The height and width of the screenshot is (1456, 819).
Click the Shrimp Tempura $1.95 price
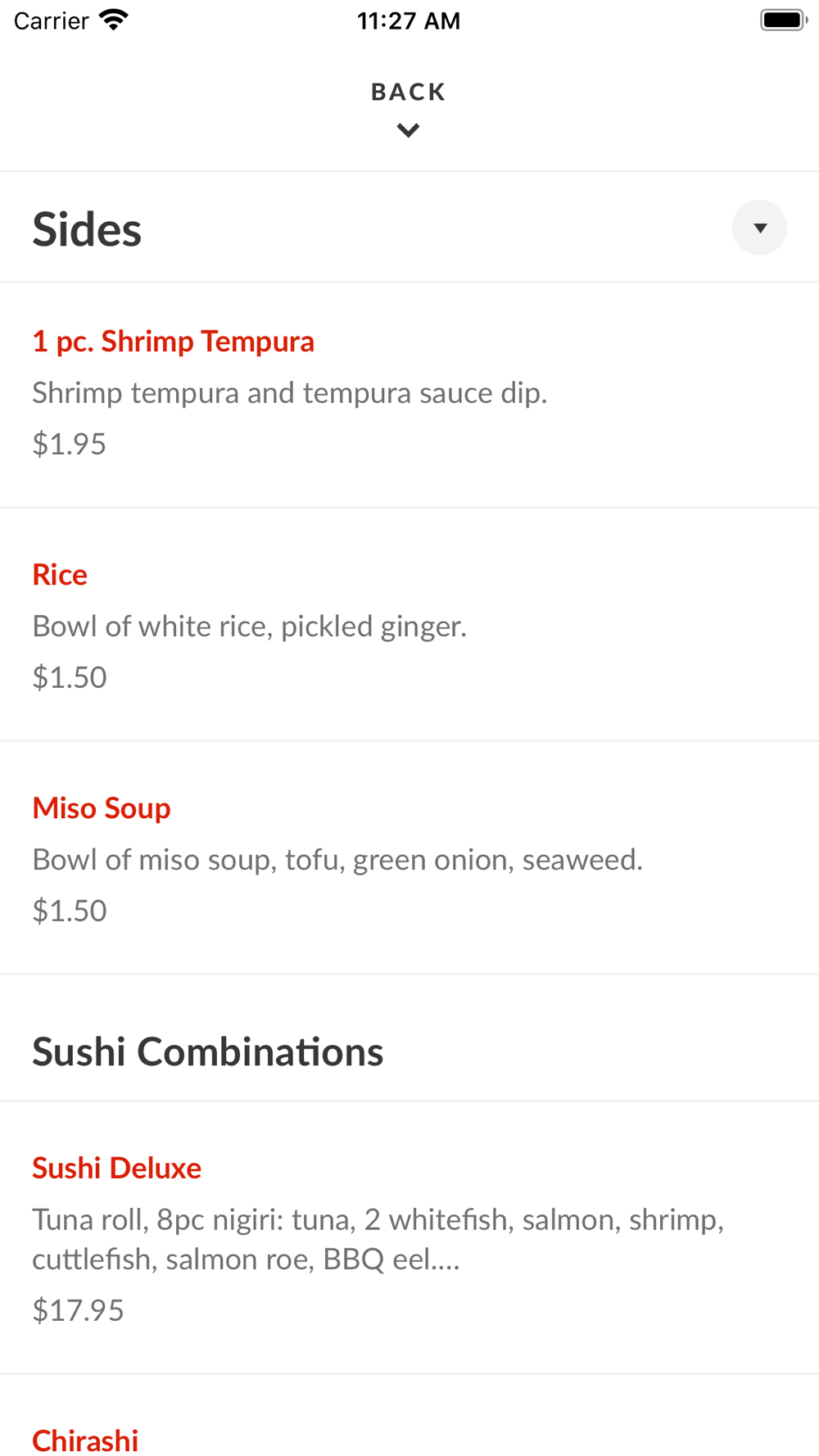[x=69, y=444]
